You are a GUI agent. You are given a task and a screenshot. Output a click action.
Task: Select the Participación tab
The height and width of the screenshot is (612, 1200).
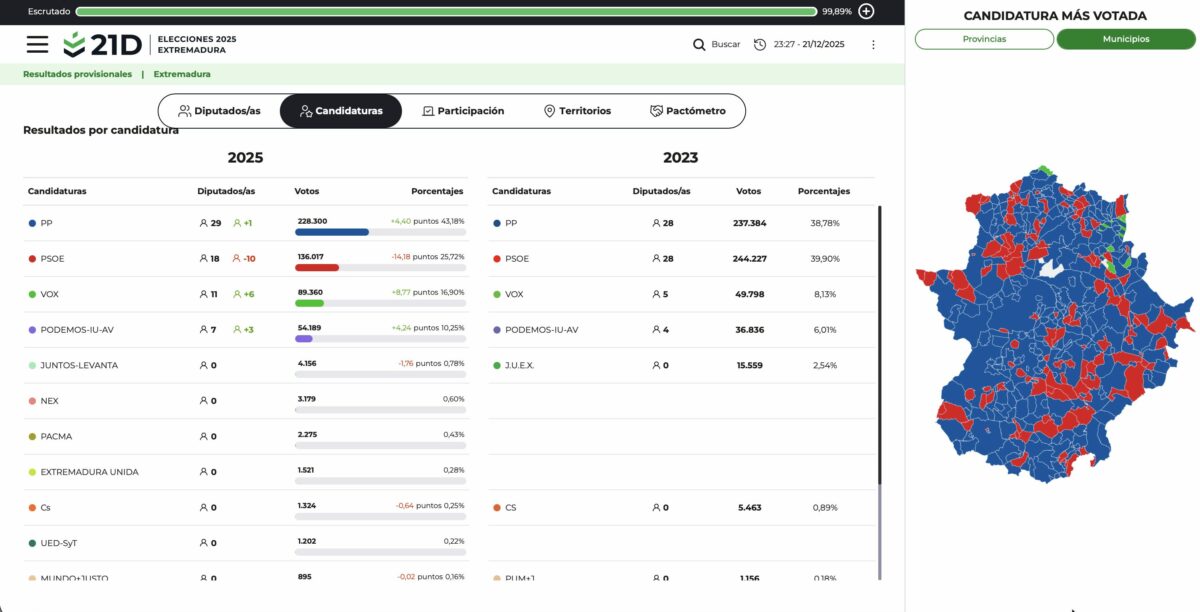coord(462,111)
